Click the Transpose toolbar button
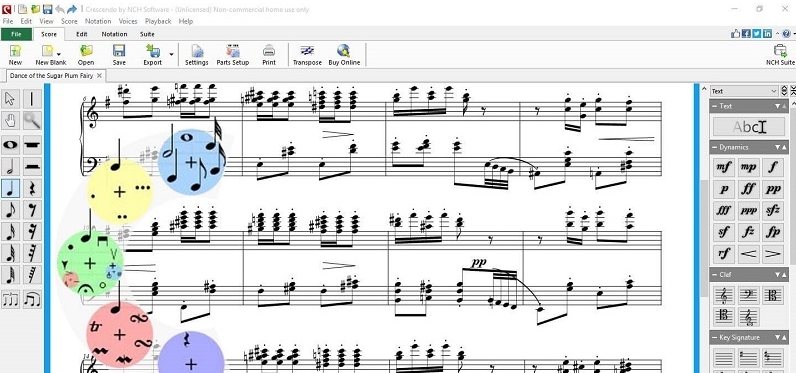Image resolution: width=796 pixels, height=373 pixels. point(307,55)
